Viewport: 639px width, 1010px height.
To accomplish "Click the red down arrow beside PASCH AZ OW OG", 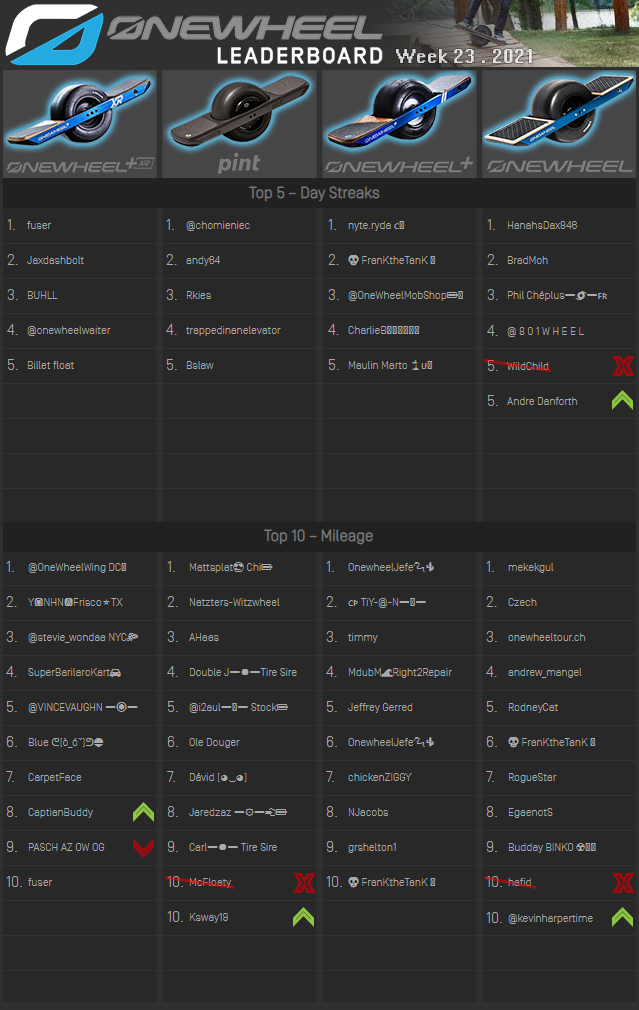I will click(x=143, y=847).
